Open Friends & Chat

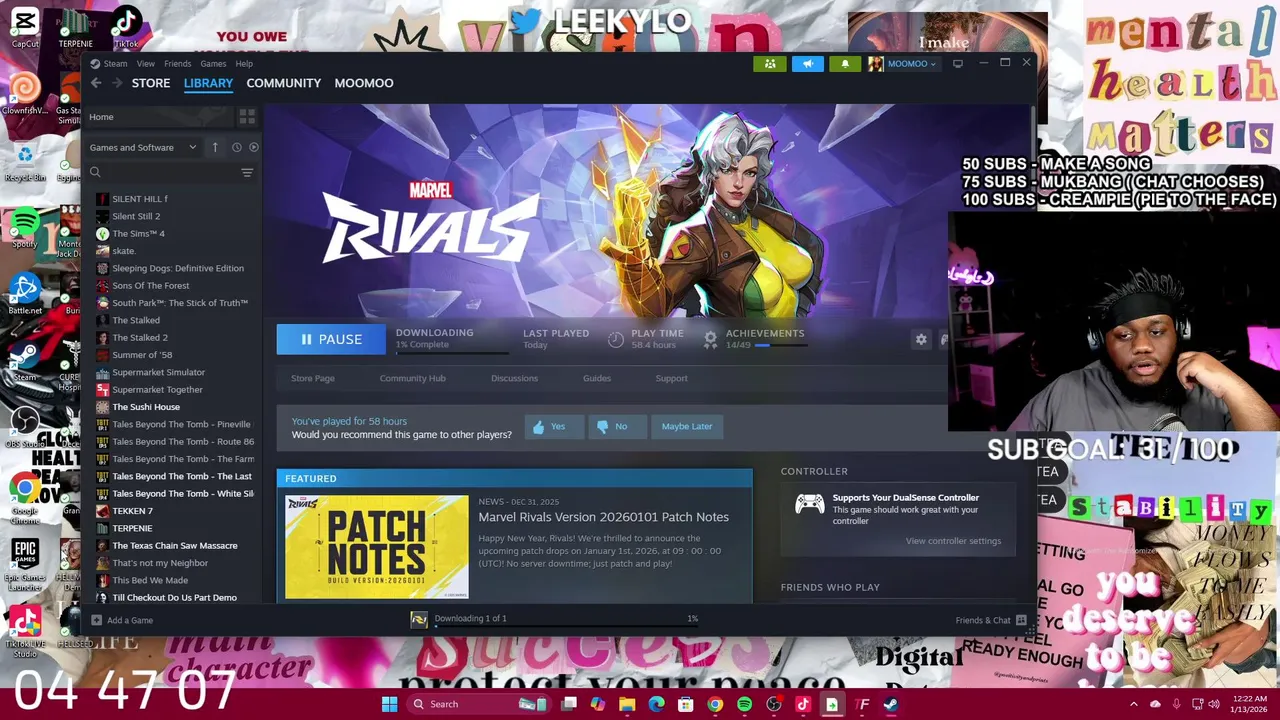coord(991,620)
